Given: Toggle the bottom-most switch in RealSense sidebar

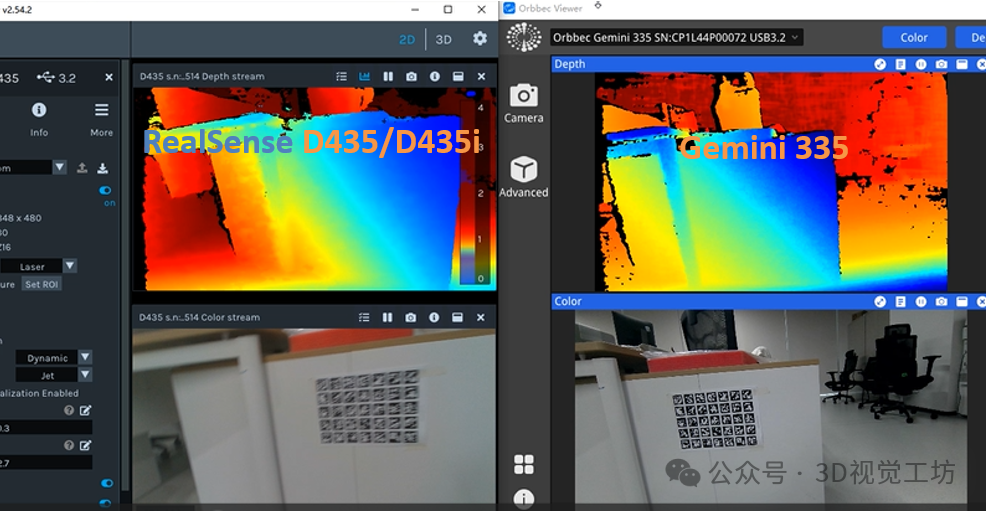Looking at the screenshot, I should click(106, 503).
